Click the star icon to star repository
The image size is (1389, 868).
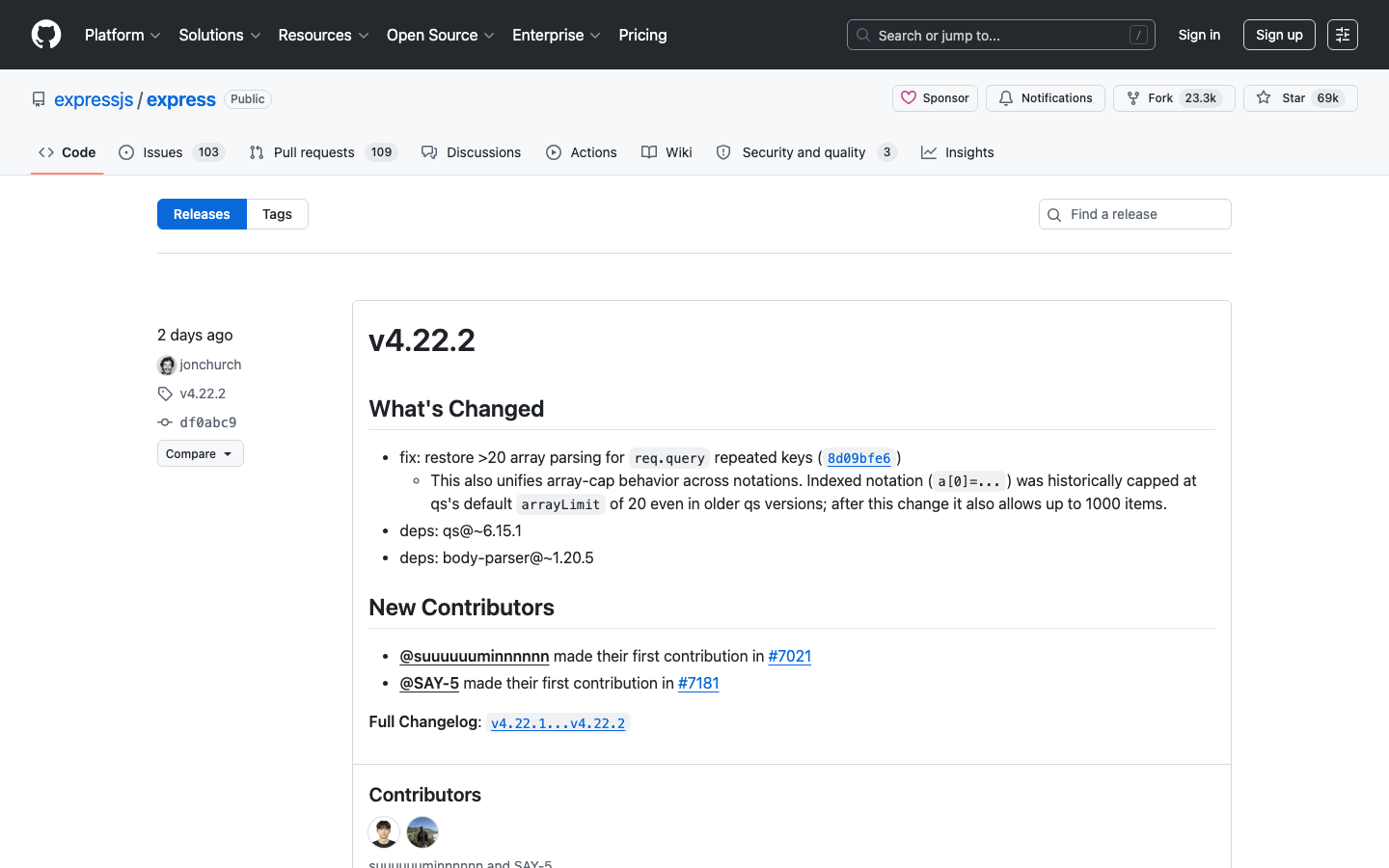click(1264, 98)
